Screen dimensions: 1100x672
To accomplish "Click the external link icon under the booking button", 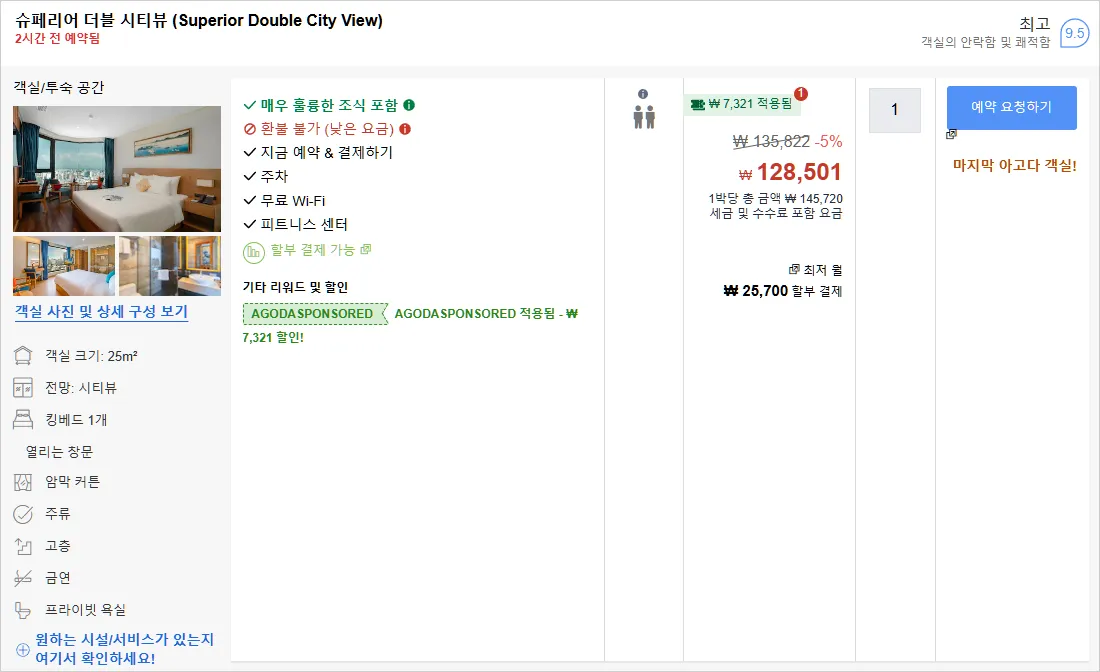I will 951,134.
